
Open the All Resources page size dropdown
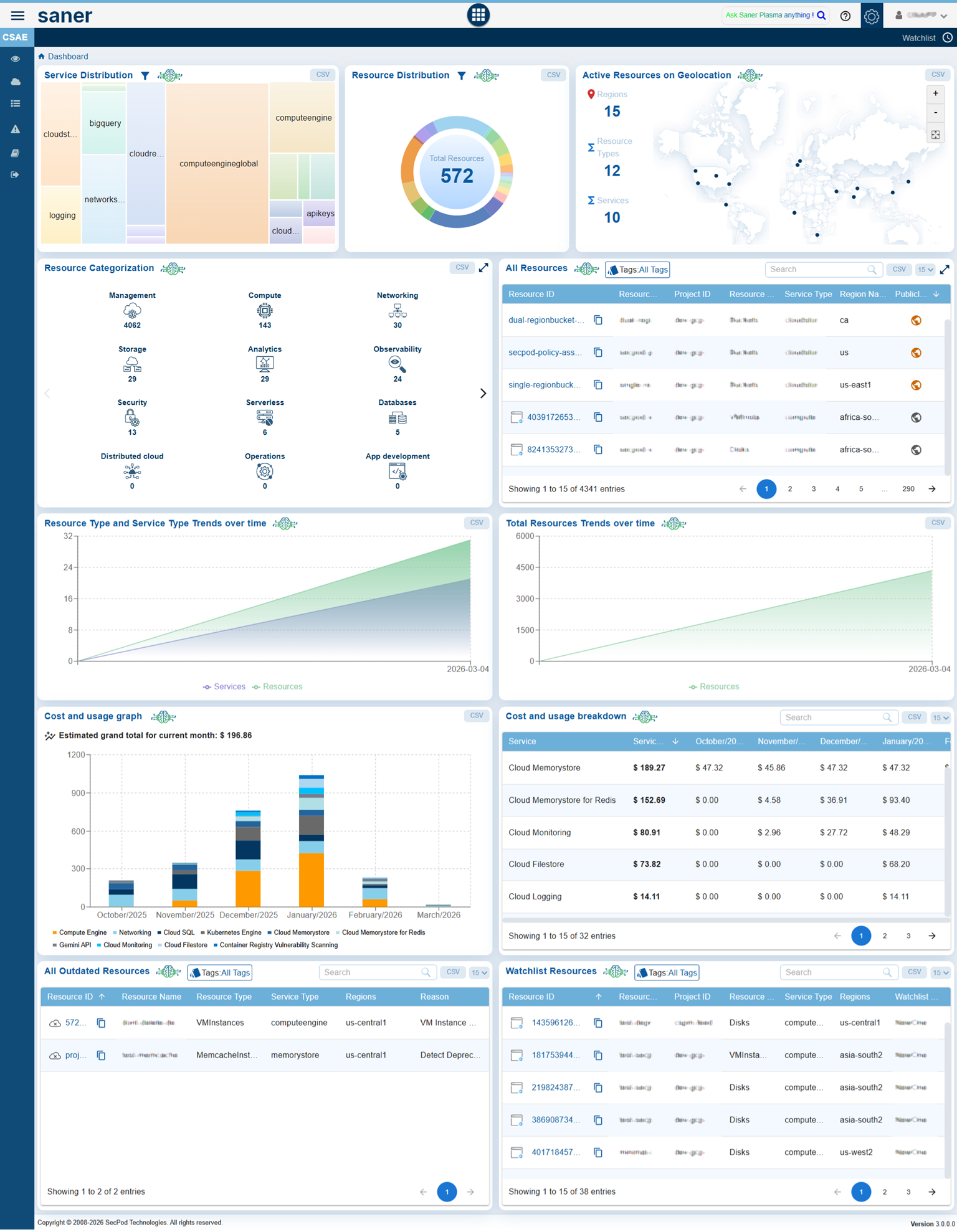point(925,270)
